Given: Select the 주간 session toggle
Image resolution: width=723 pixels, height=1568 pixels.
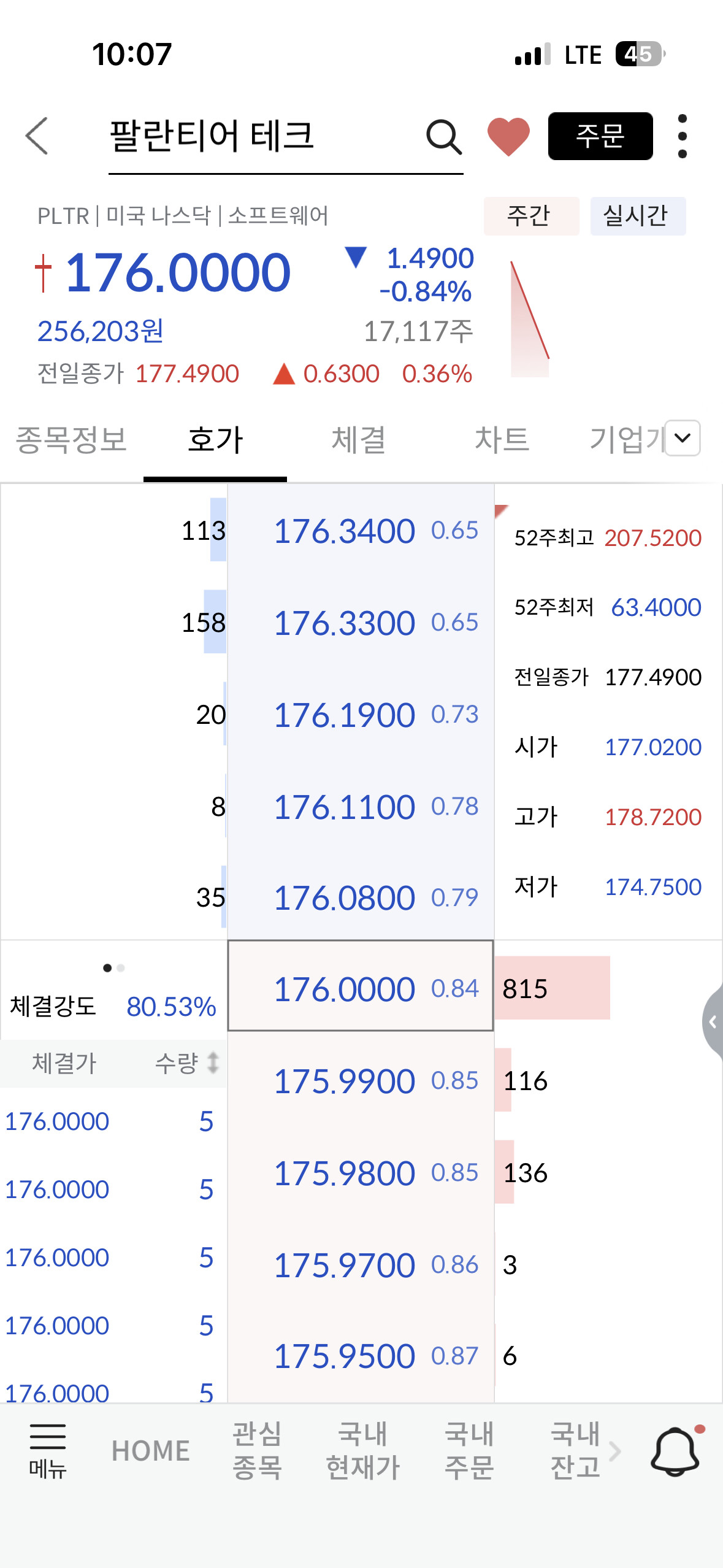Looking at the screenshot, I should [x=530, y=216].
